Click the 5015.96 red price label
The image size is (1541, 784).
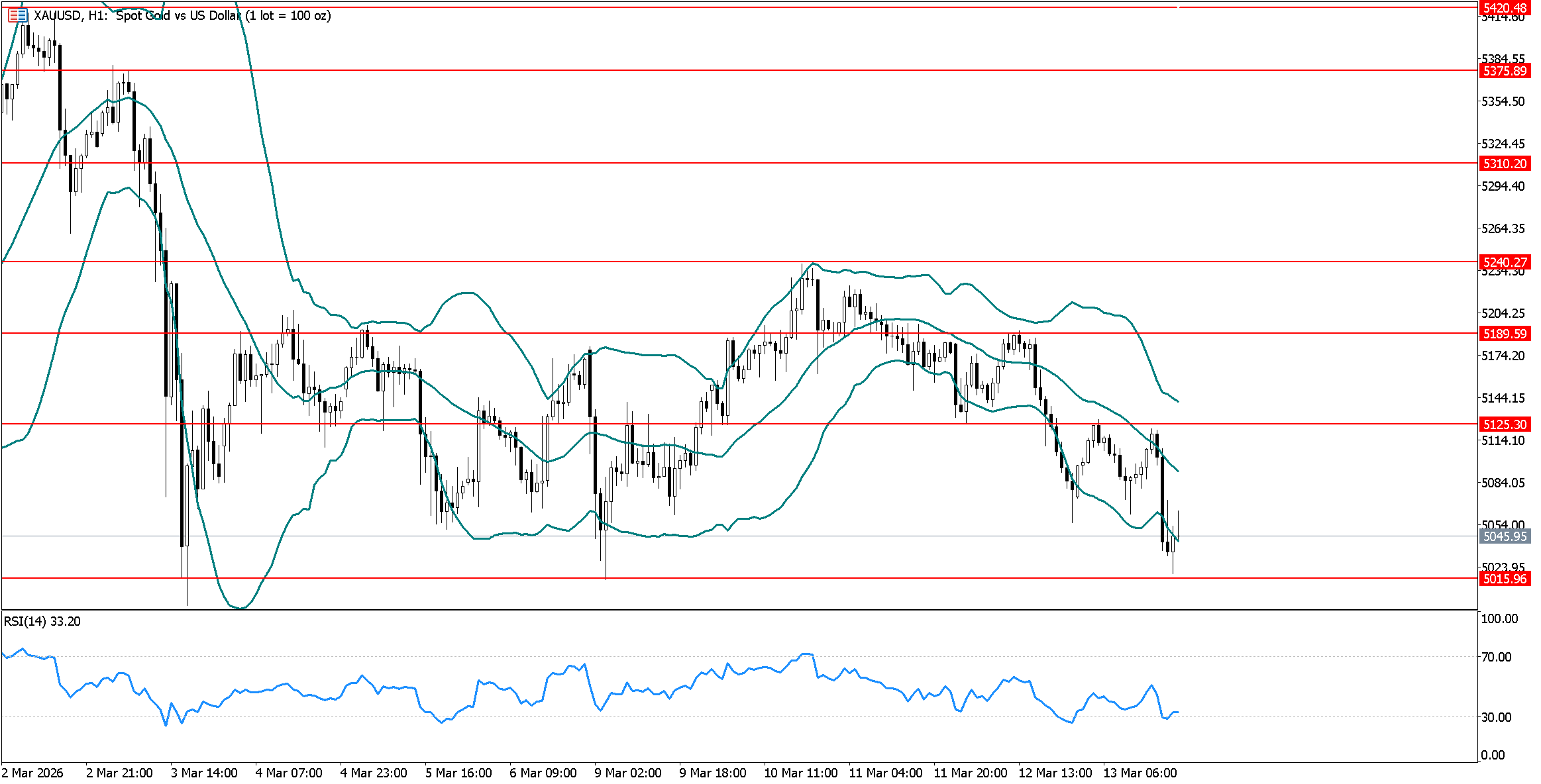[1505, 579]
